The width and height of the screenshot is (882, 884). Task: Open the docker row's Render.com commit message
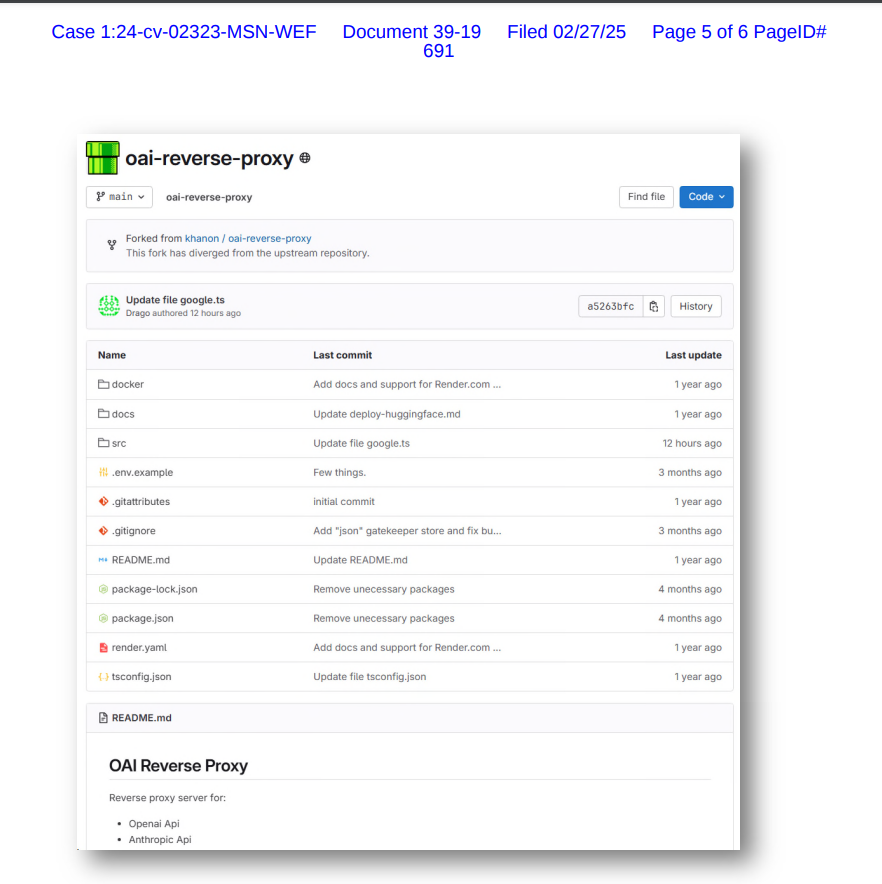click(x=407, y=384)
